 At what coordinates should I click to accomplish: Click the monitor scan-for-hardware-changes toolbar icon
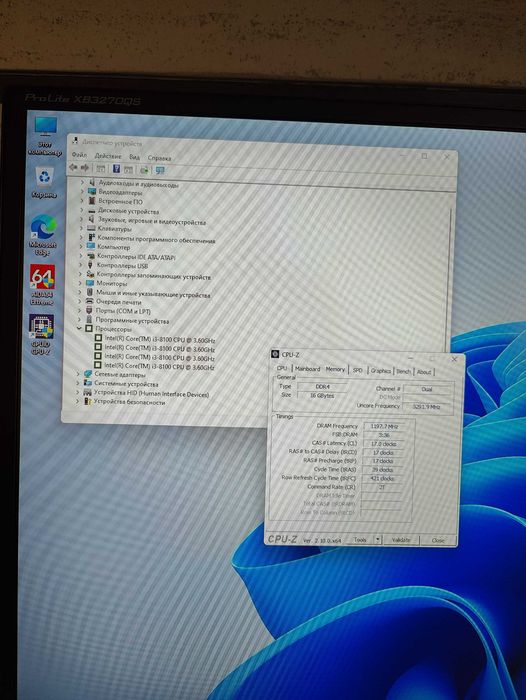[x=160, y=170]
